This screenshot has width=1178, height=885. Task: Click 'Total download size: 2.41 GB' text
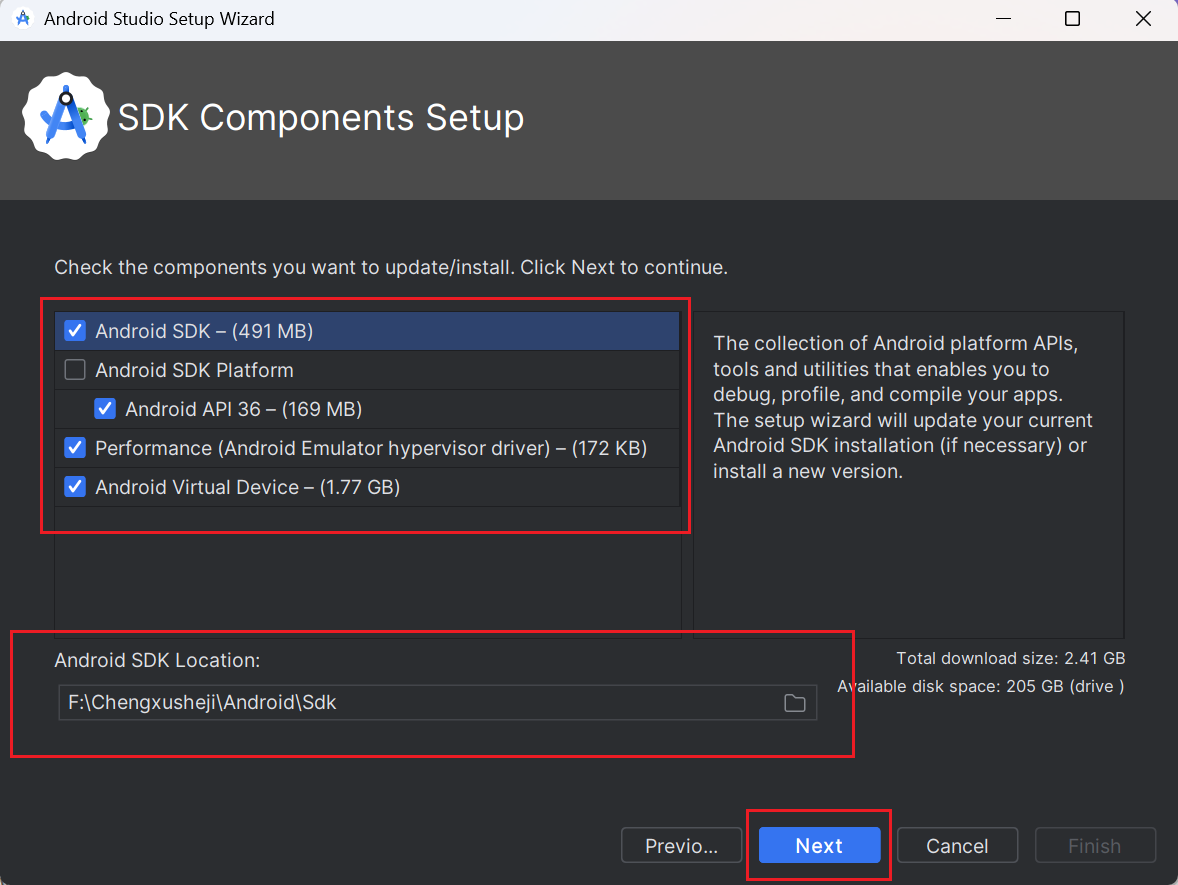pyautogui.click(x=1010, y=659)
